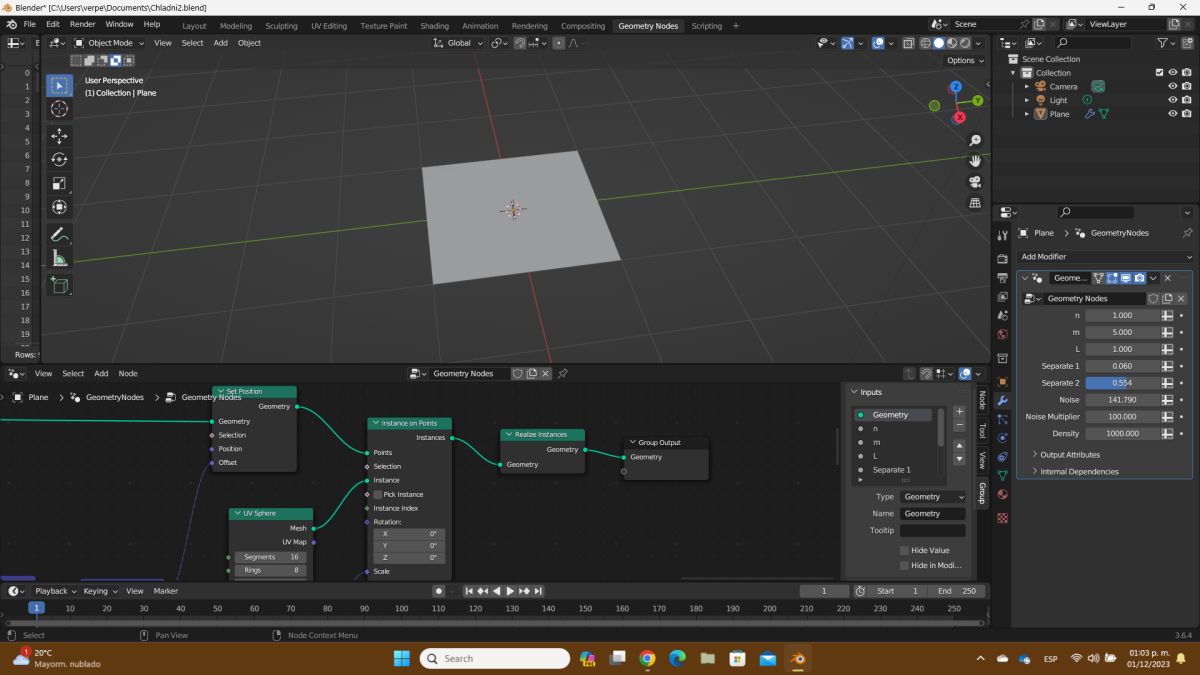
Task: Hide Light in viewport via eye icon
Action: 1173,100
